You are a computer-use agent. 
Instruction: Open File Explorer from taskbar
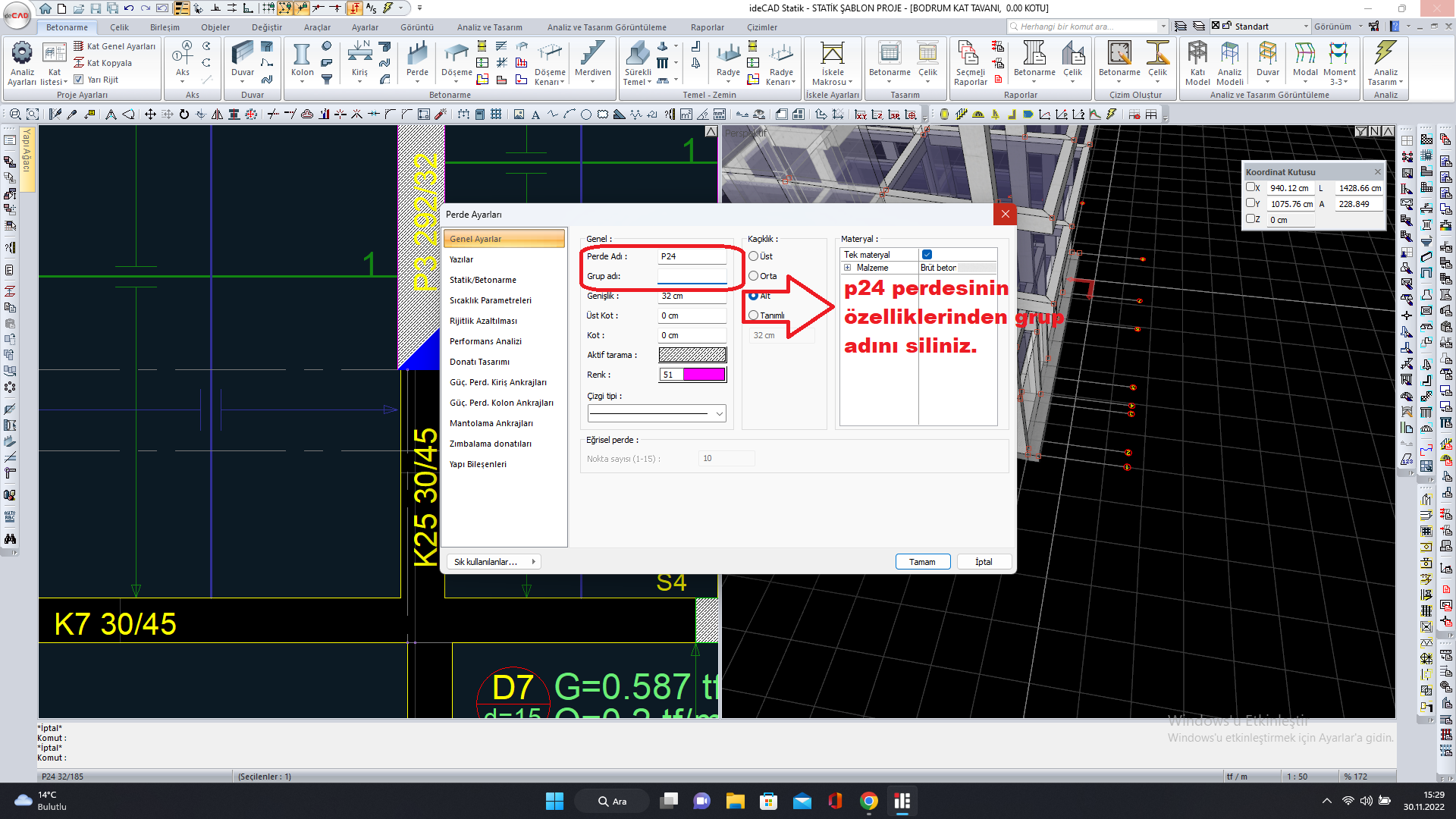(735, 801)
